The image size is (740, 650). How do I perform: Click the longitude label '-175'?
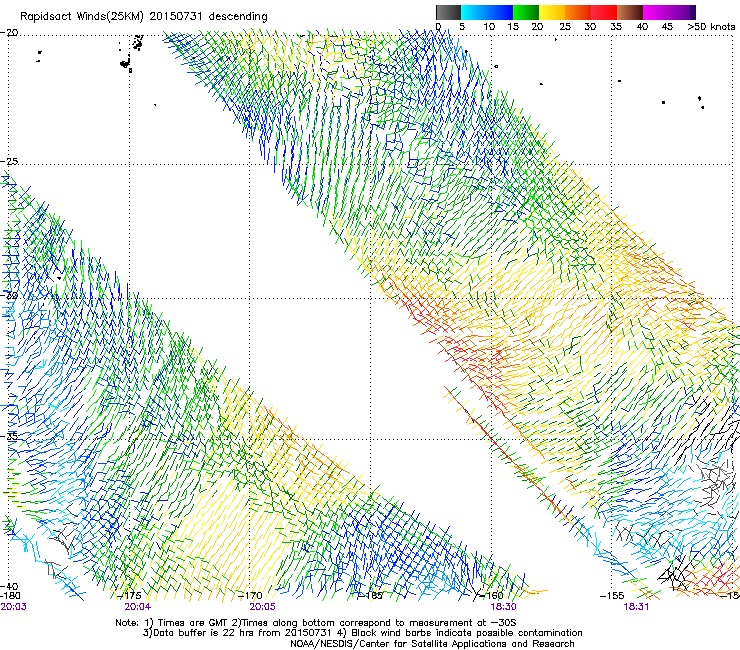[x=130, y=596]
